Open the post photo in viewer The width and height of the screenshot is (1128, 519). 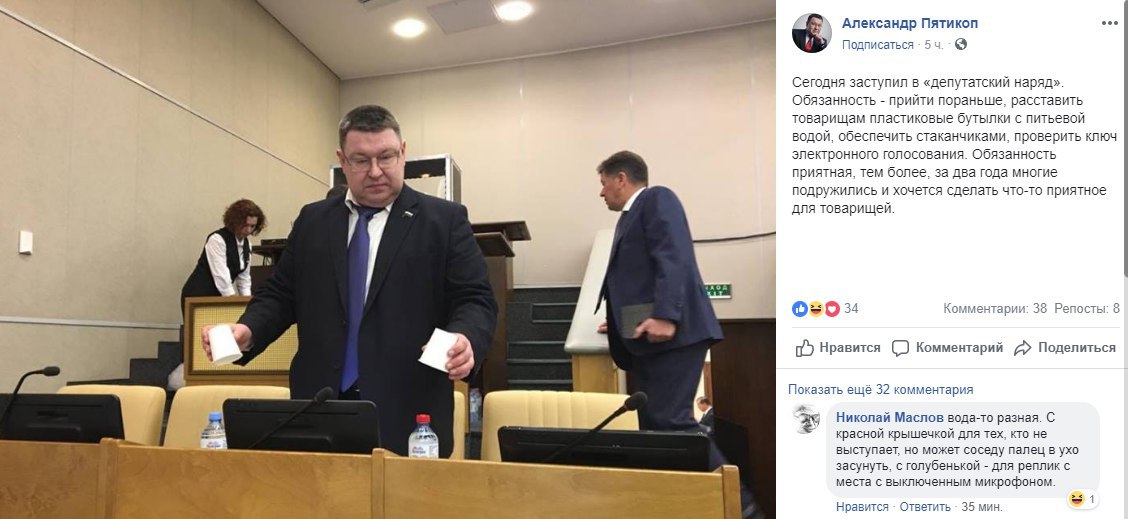[388, 259]
